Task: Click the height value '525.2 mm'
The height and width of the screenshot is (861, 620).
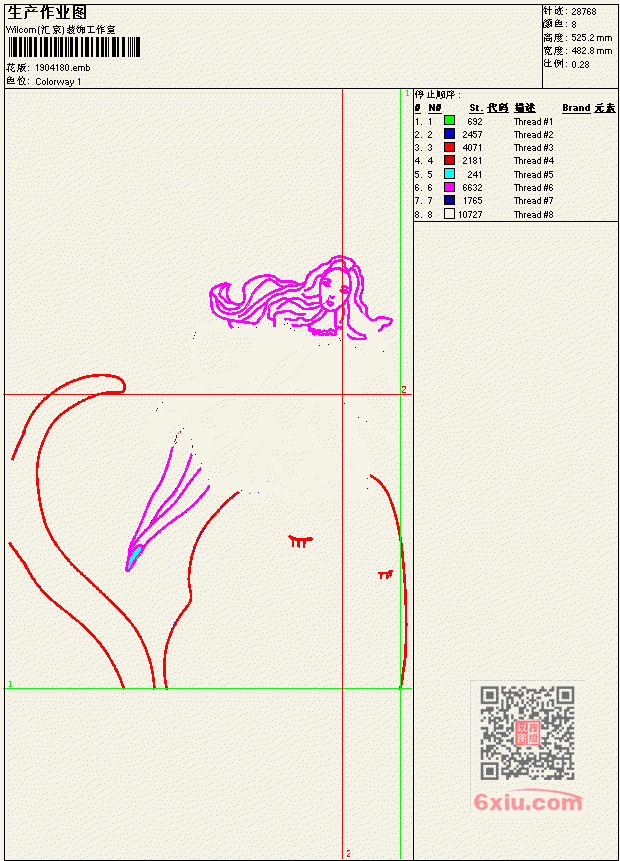Action: [x=591, y=37]
